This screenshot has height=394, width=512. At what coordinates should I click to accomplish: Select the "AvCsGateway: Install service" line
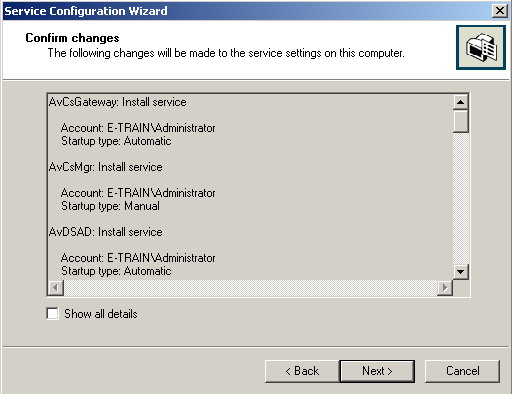(117, 102)
